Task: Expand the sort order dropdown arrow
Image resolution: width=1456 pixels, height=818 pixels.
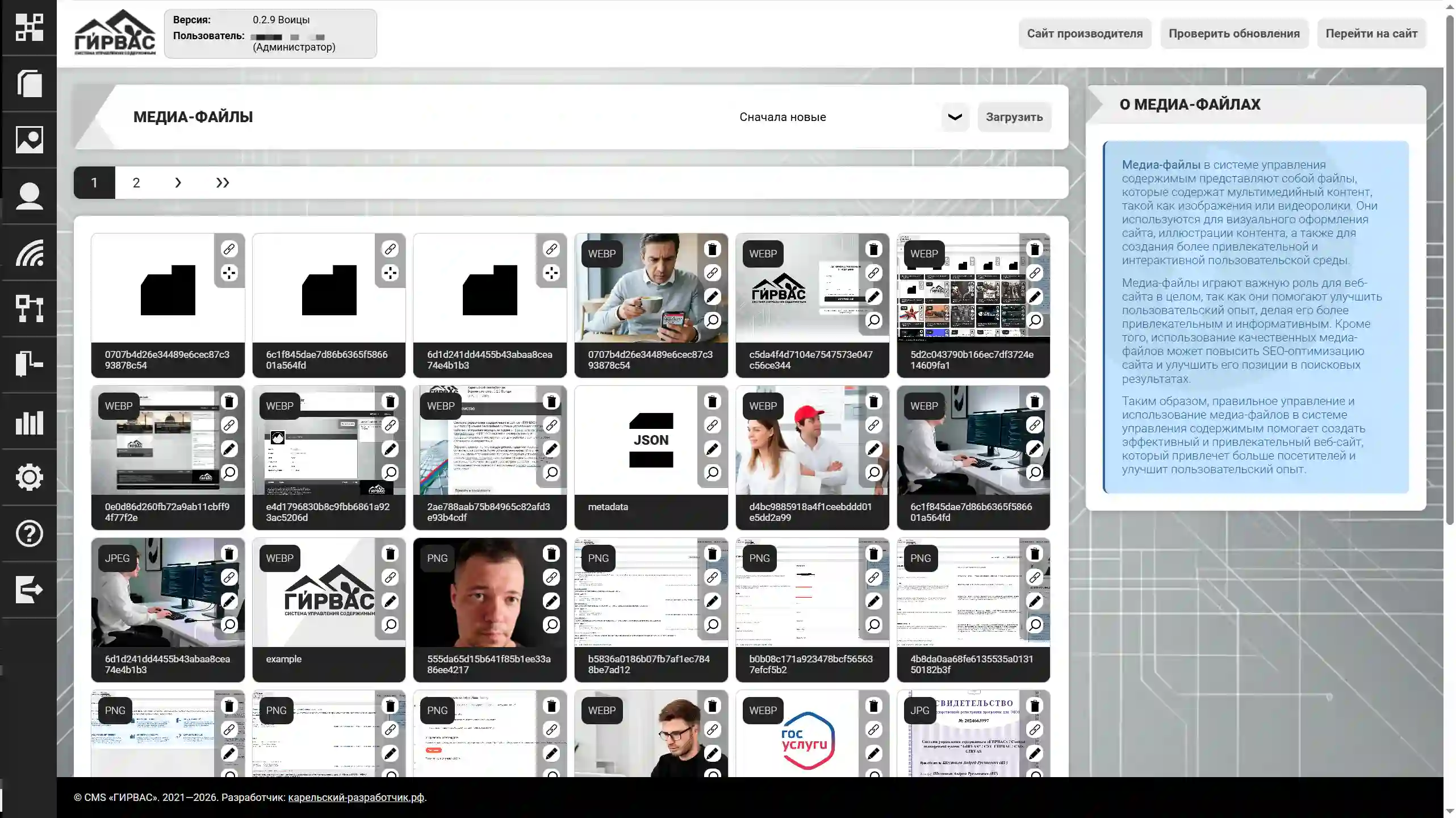Action: 955,117
